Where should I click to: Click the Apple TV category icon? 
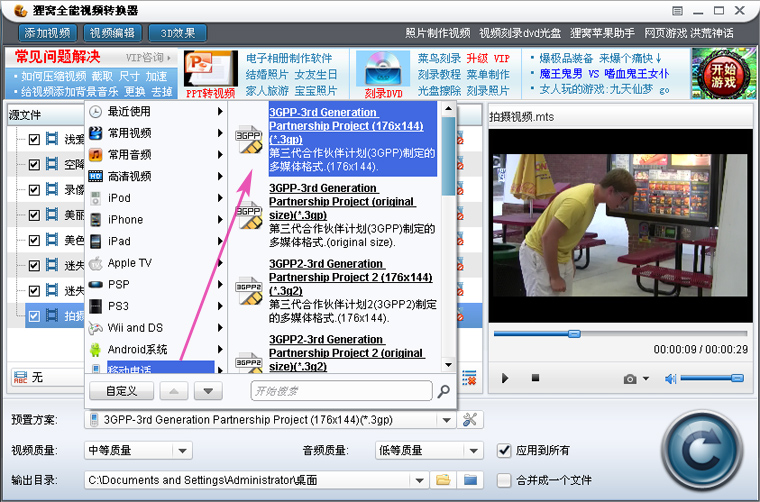point(96,263)
